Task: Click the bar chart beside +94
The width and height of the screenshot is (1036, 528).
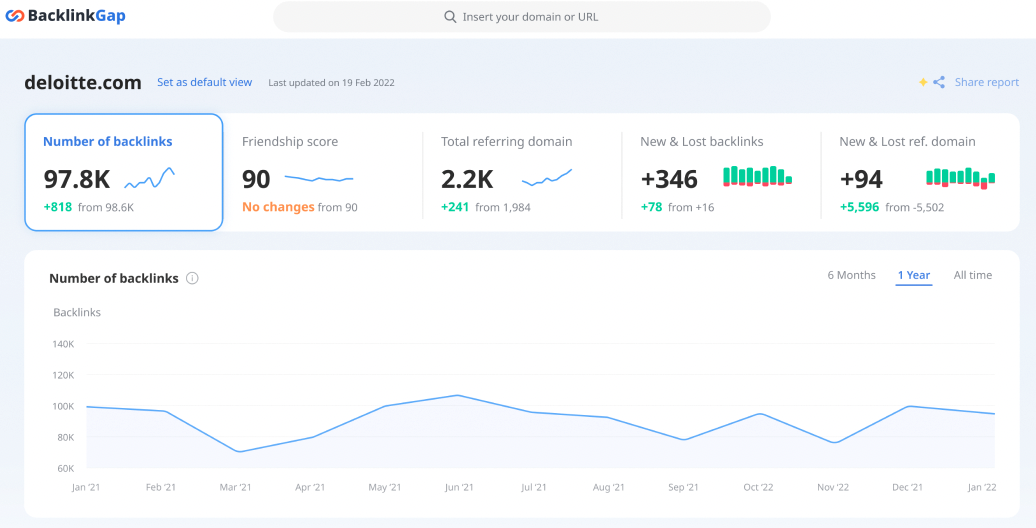Action: point(960,178)
